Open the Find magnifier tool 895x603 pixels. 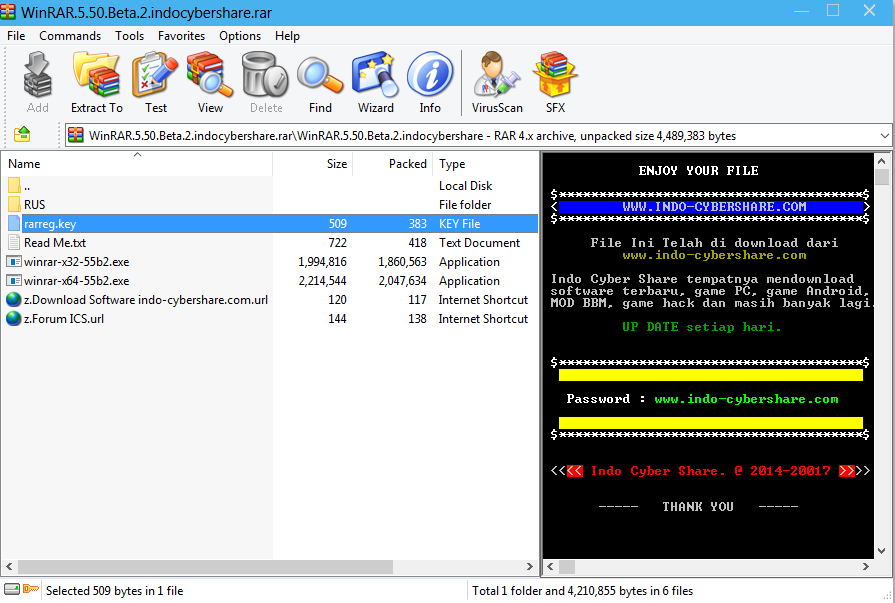point(320,74)
